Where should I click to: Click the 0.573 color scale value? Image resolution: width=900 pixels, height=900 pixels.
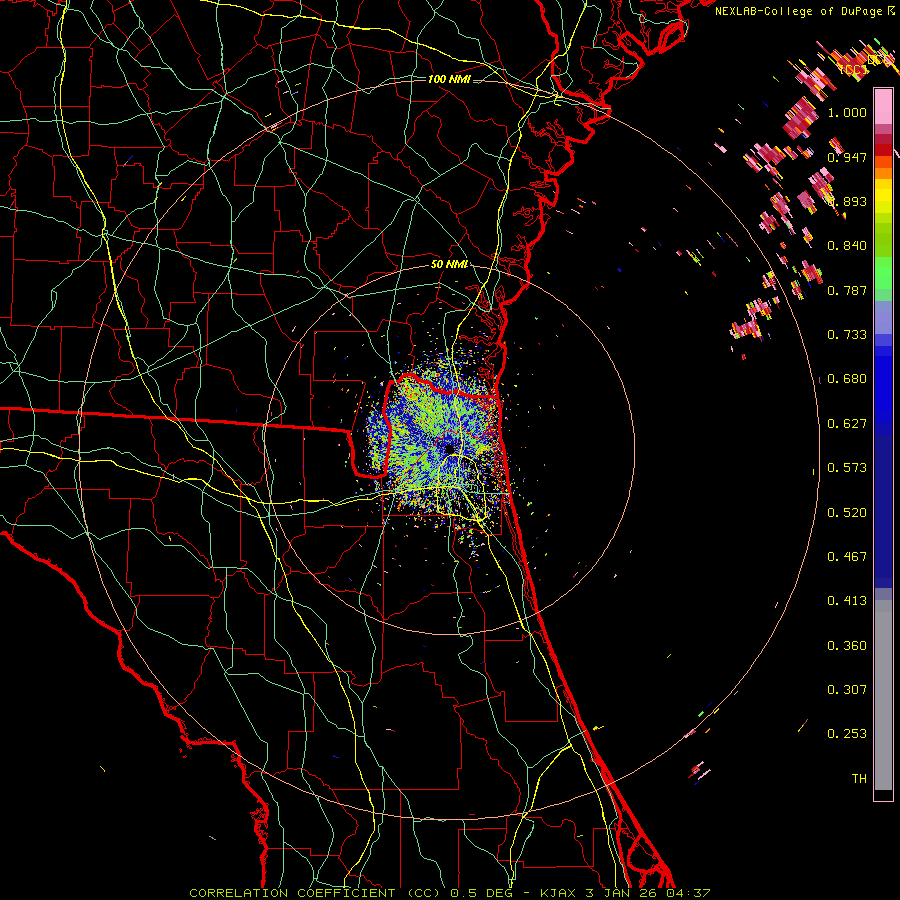[847, 468]
